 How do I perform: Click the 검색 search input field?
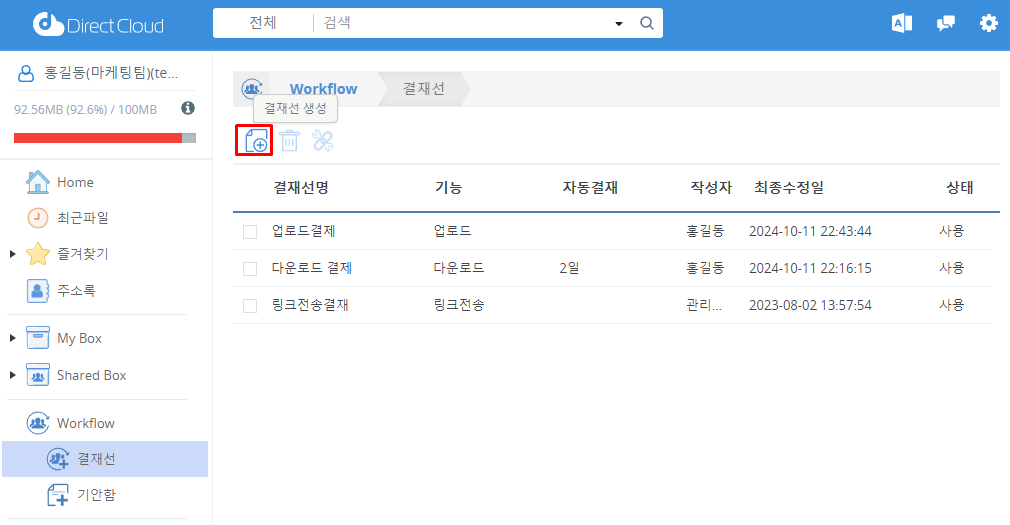[x=460, y=23]
